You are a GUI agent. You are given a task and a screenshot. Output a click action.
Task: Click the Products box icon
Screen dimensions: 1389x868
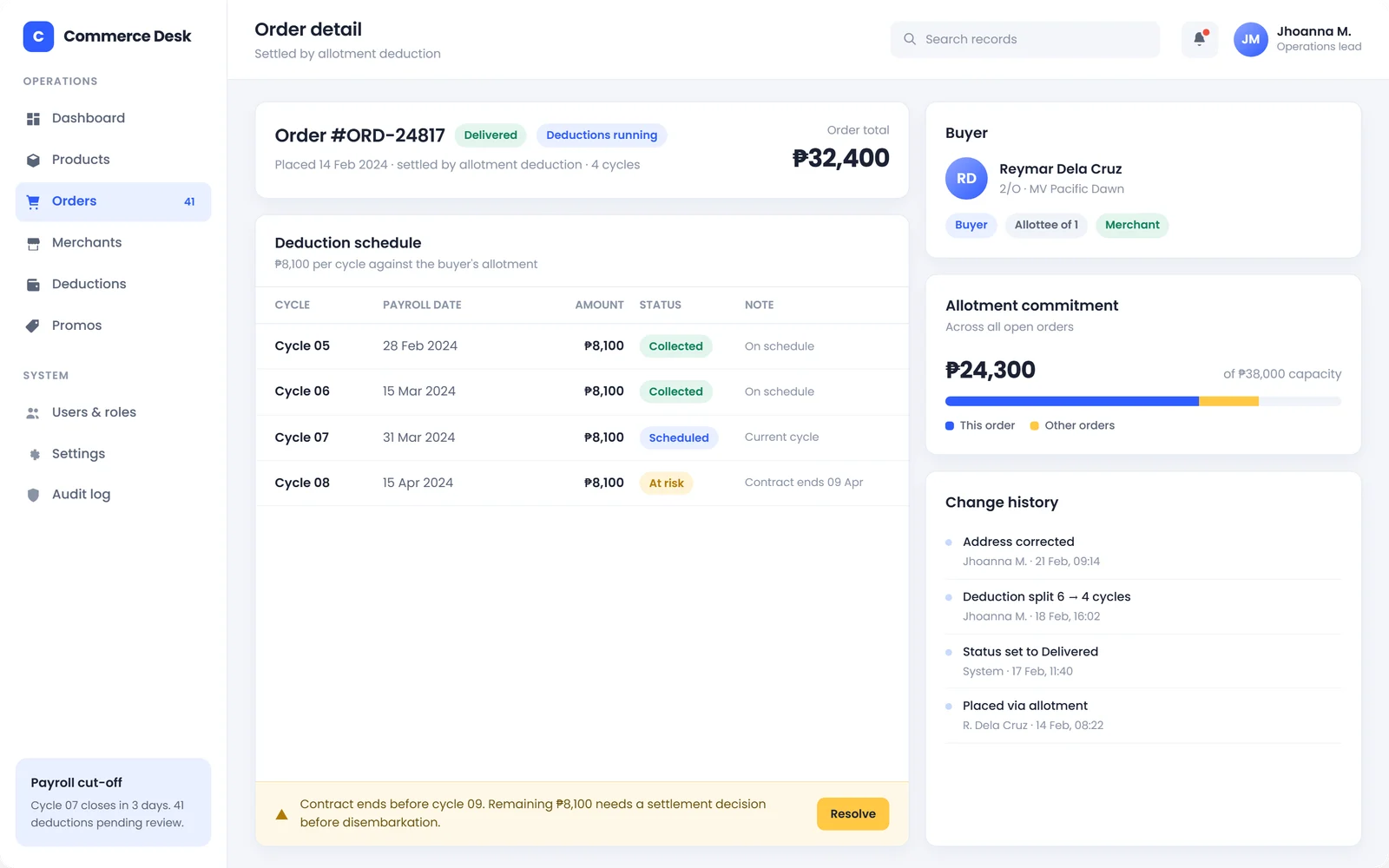tap(33, 160)
